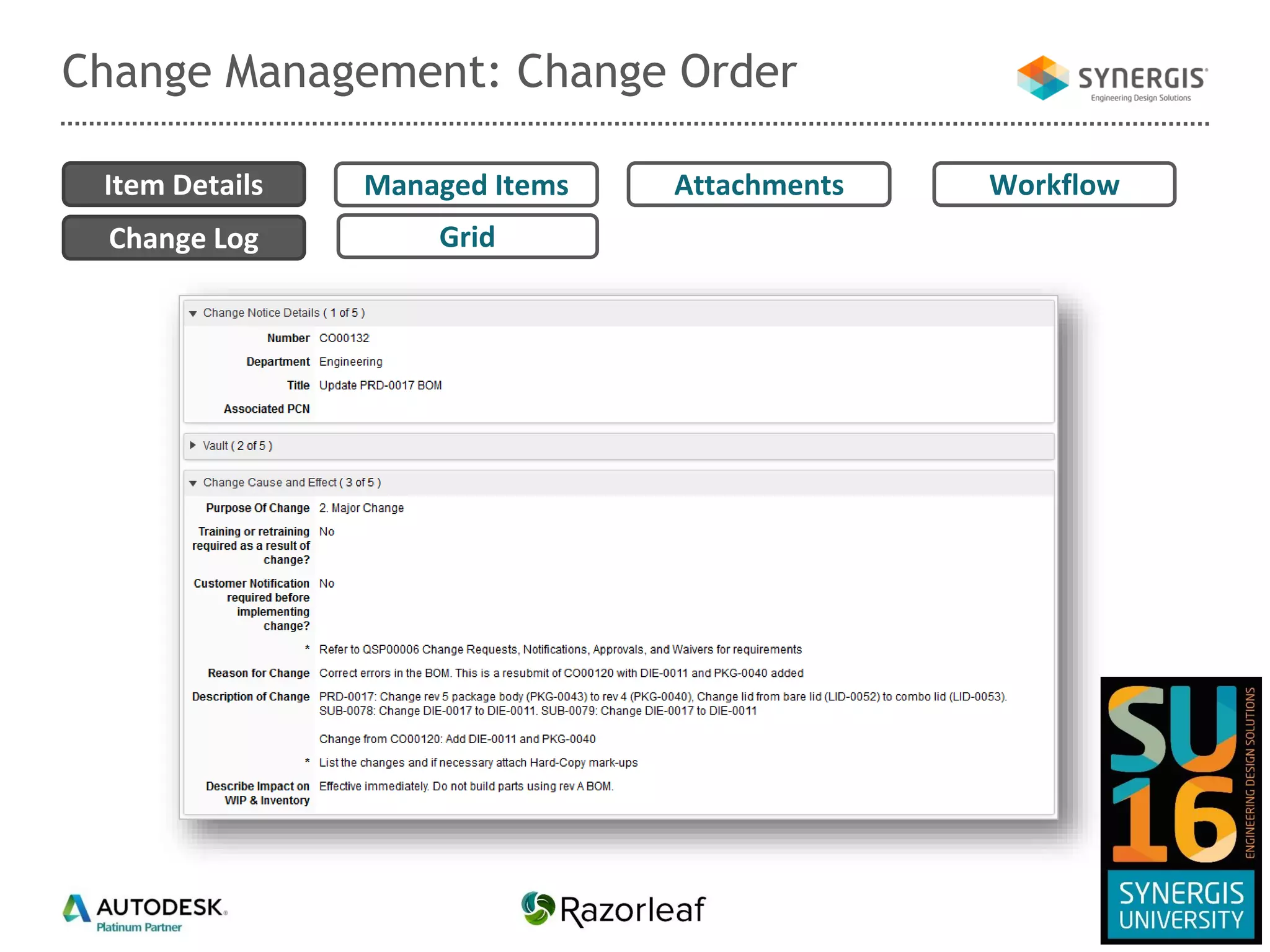Collapse the Change Cause and Effect section
This screenshot has height=952, width=1270.
click(x=193, y=483)
